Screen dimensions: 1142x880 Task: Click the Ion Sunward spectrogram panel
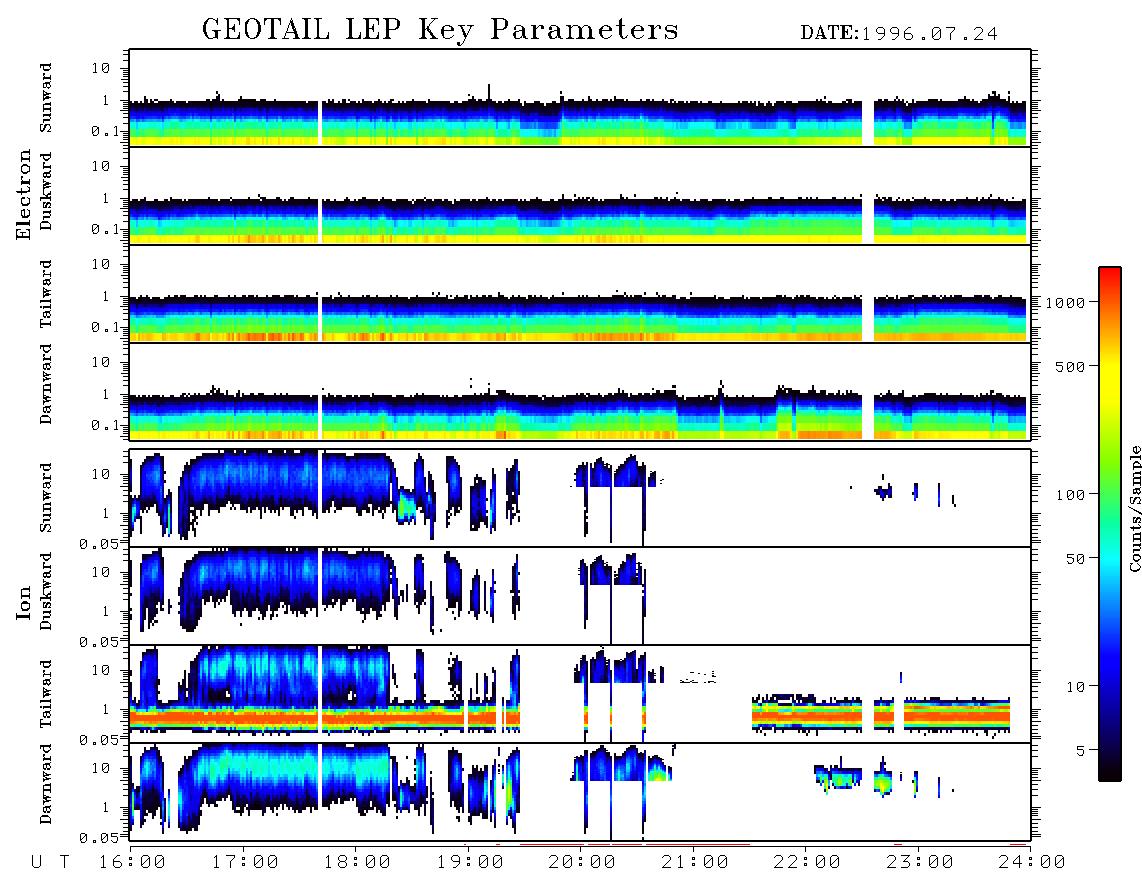(x=580, y=498)
